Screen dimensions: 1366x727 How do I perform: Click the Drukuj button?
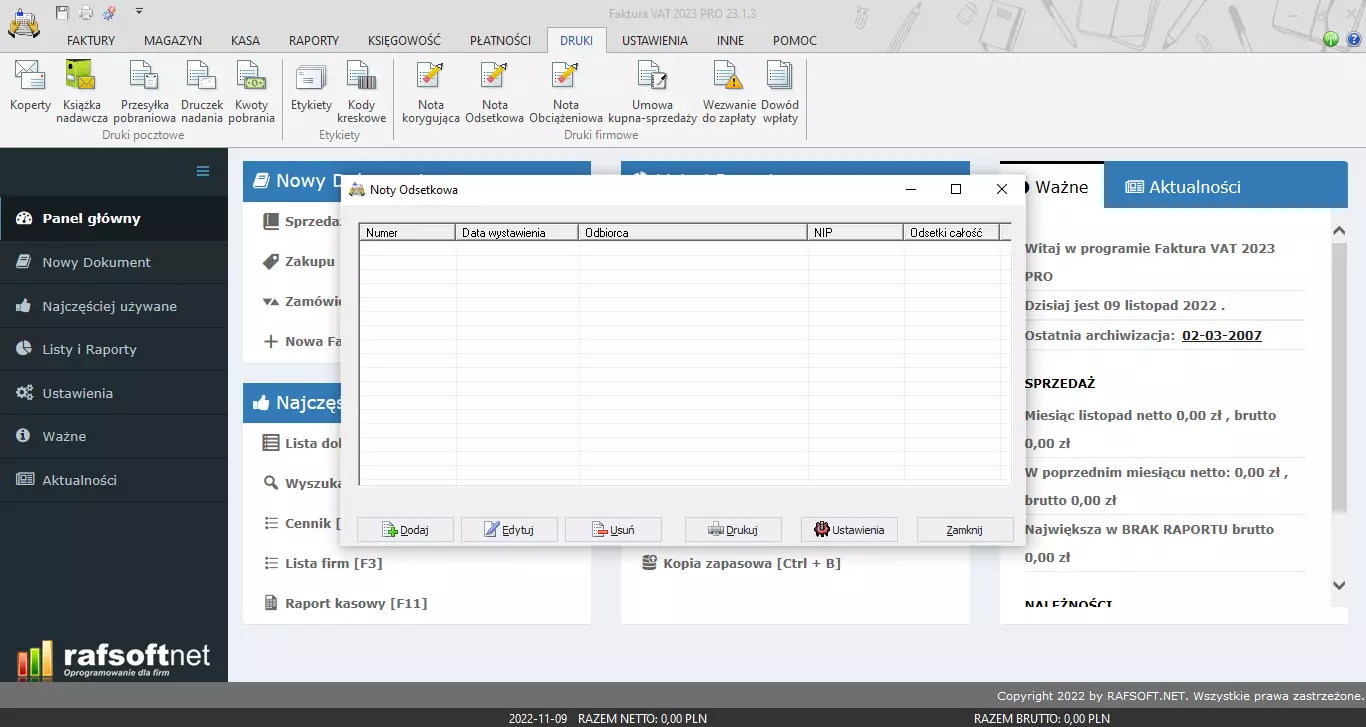[x=733, y=530]
